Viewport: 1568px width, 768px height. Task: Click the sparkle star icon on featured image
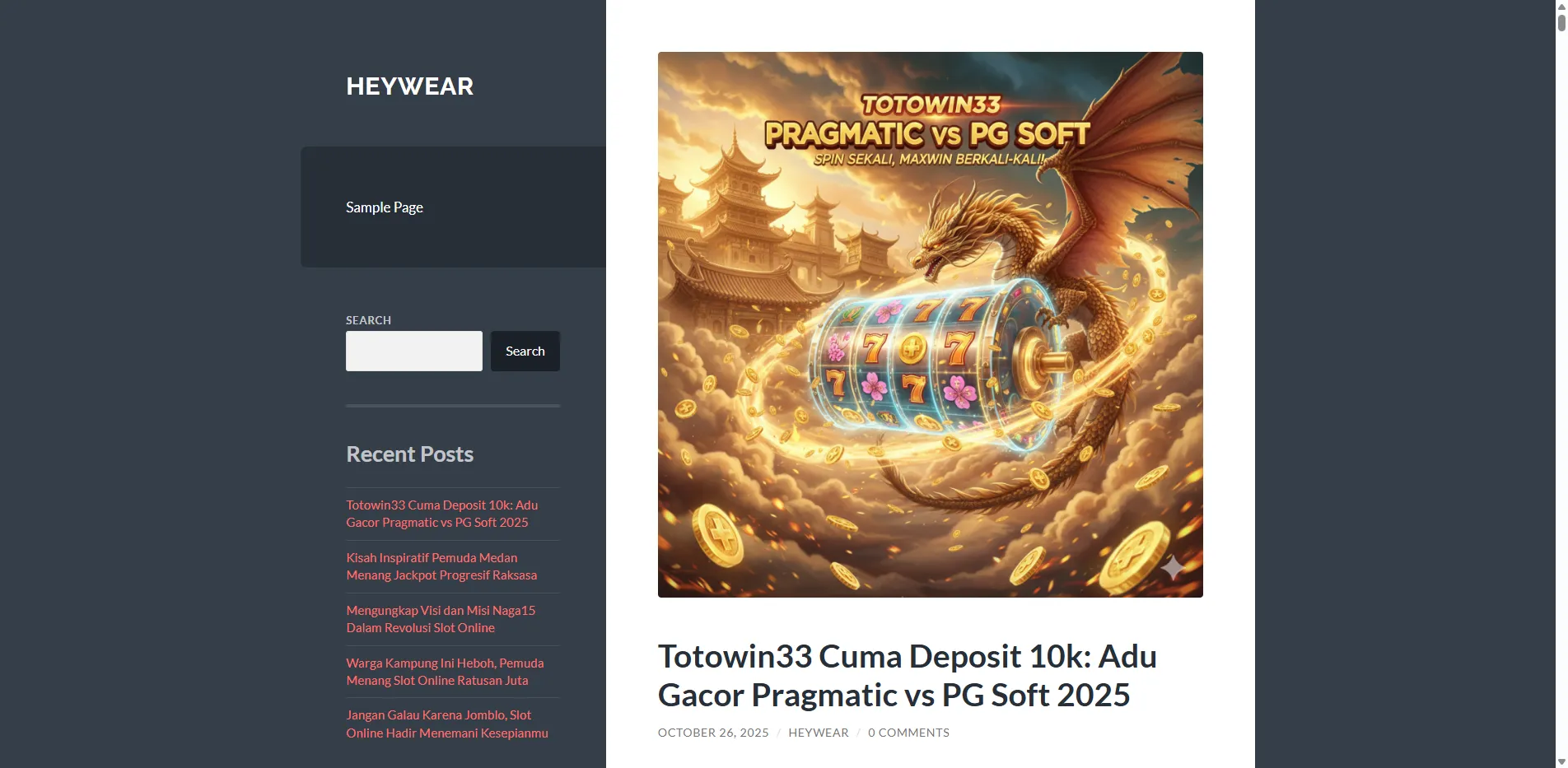click(x=1173, y=567)
